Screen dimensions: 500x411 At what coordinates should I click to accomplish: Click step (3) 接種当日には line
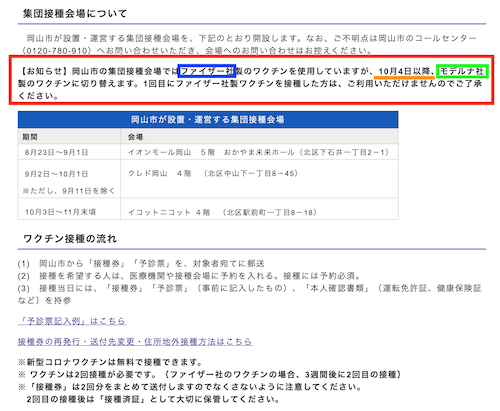pyautogui.click(x=250, y=294)
